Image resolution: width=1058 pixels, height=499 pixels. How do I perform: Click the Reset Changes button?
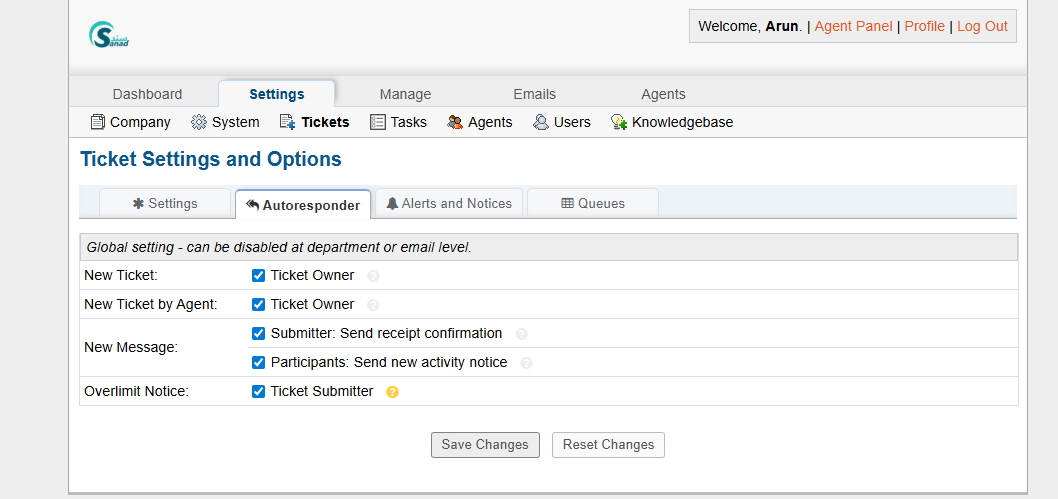pyautogui.click(x=608, y=445)
